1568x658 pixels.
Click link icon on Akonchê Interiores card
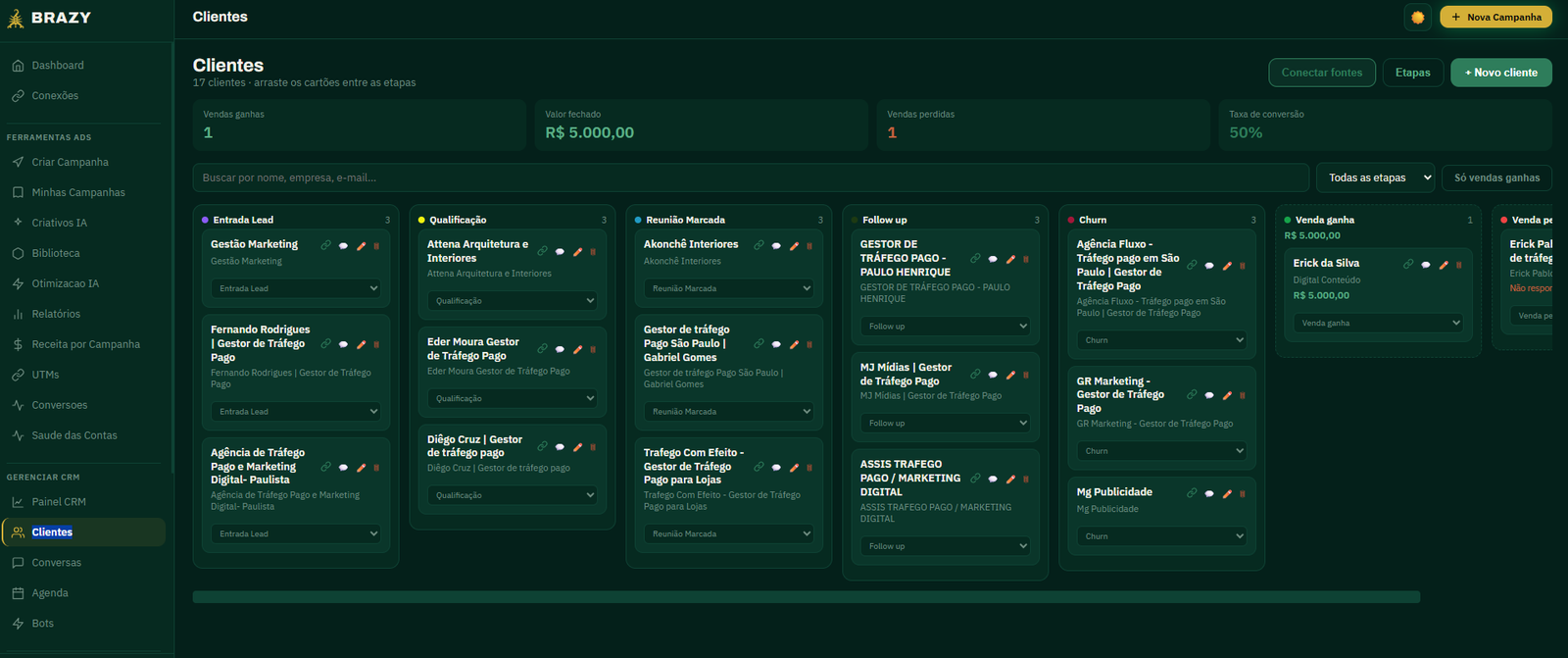point(759,245)
